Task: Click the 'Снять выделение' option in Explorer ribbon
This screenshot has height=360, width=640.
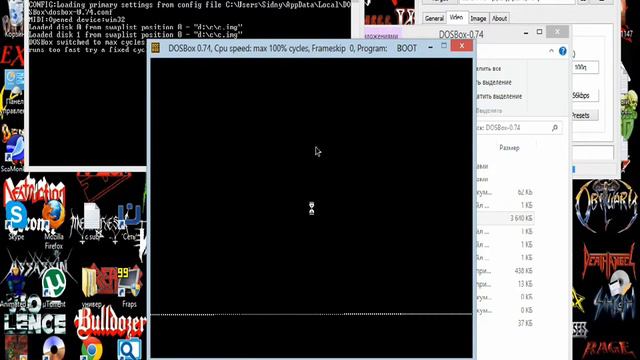Action: 494,82
